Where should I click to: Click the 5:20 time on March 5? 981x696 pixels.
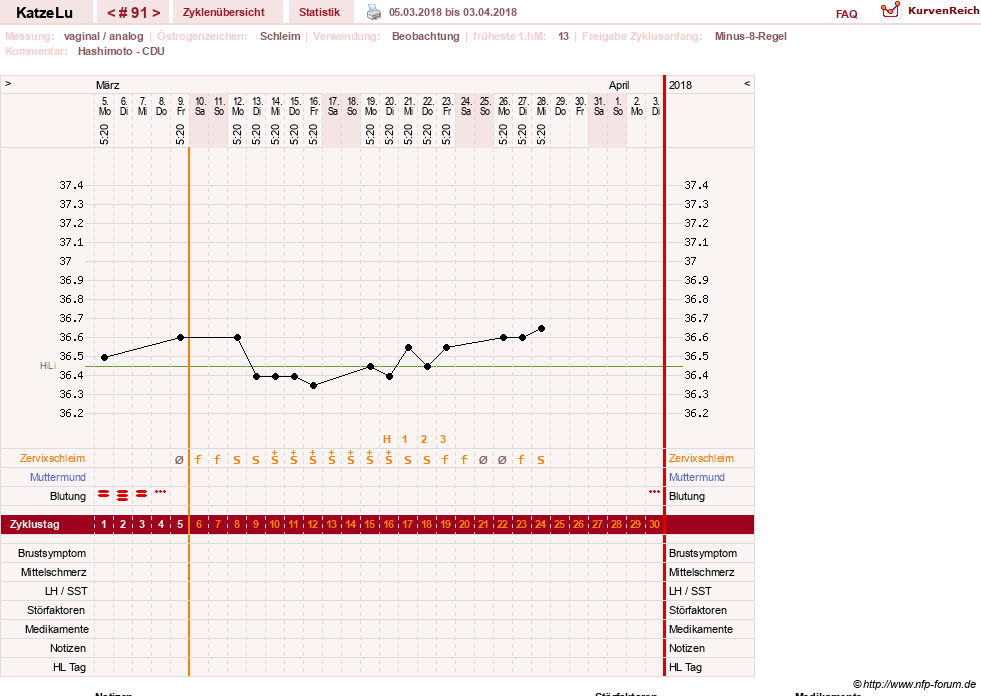104,134
